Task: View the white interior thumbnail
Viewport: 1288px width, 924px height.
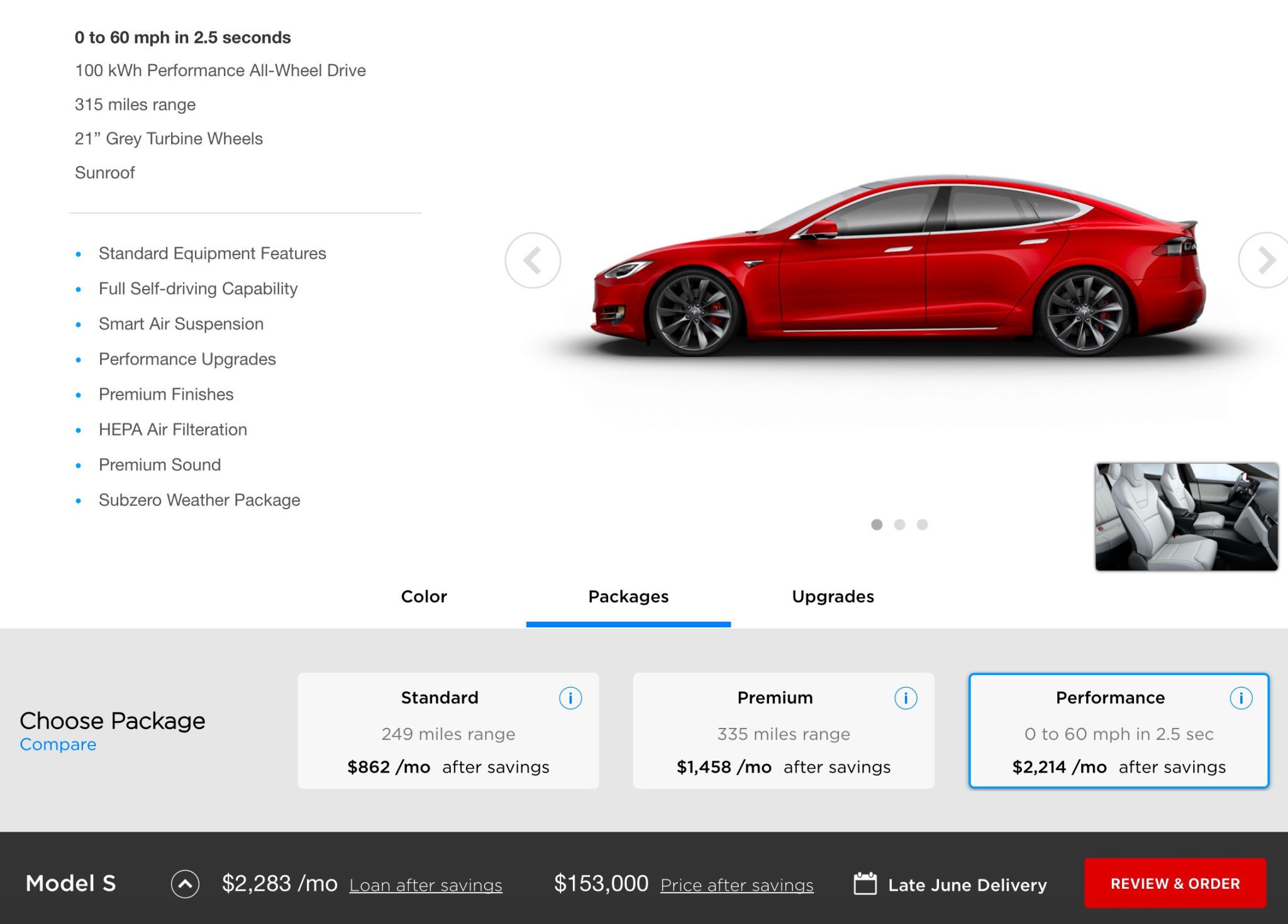Action: (1186, 517)
